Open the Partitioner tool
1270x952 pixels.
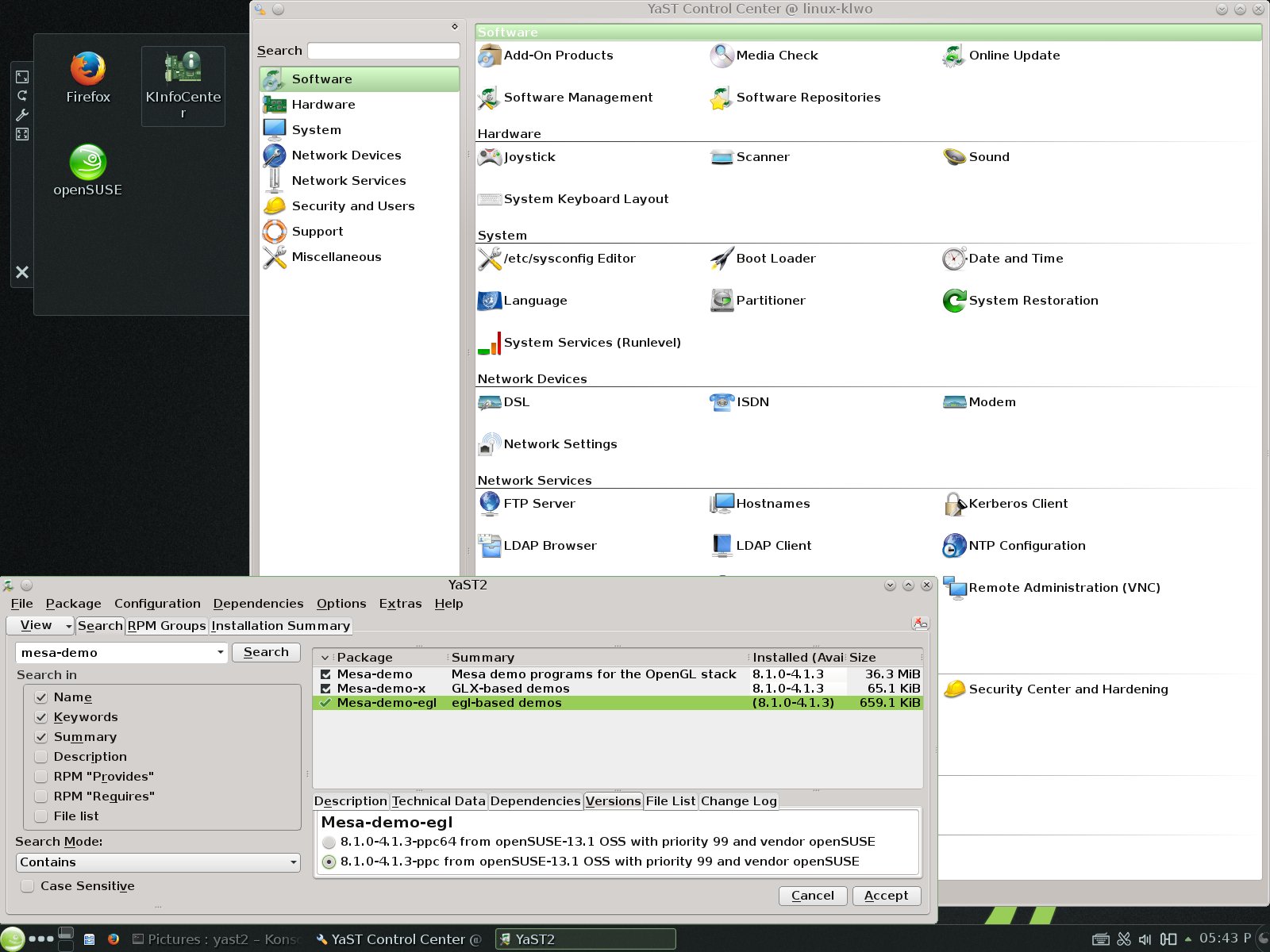pyautogui.click(x=722, y=301)
